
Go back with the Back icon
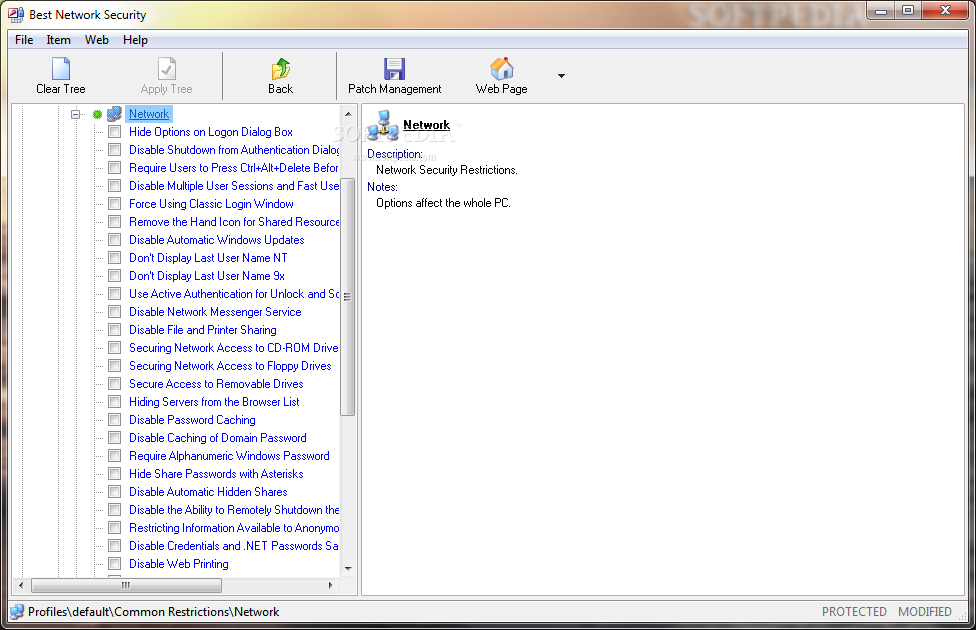(281, 69)
